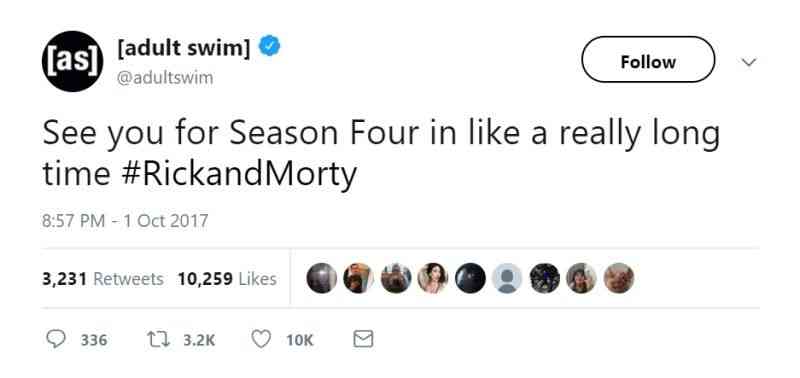Open the #RickandMorty hashtag
The image size is (800, 378).
[239, 173]
